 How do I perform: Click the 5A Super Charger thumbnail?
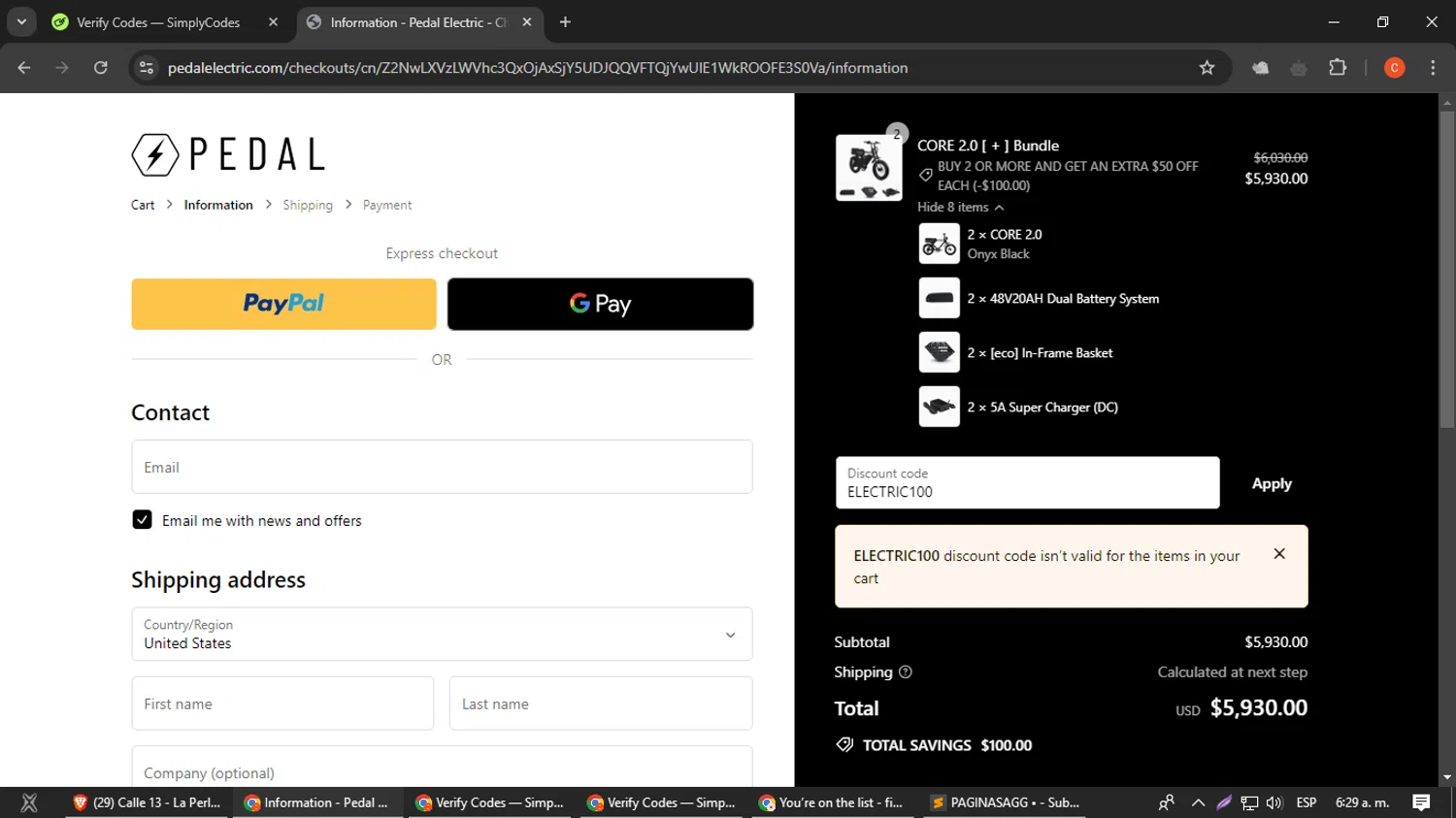coord(940,407)
